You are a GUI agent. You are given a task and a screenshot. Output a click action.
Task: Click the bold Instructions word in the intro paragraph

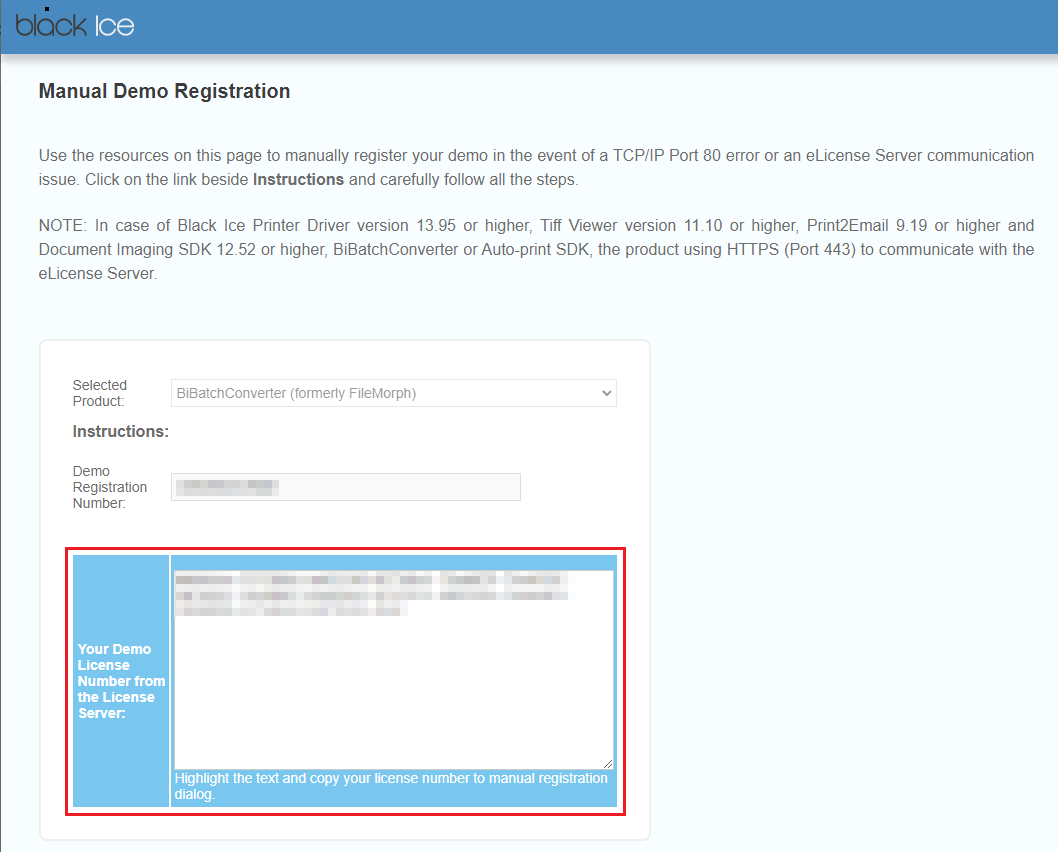coord(298,180)
